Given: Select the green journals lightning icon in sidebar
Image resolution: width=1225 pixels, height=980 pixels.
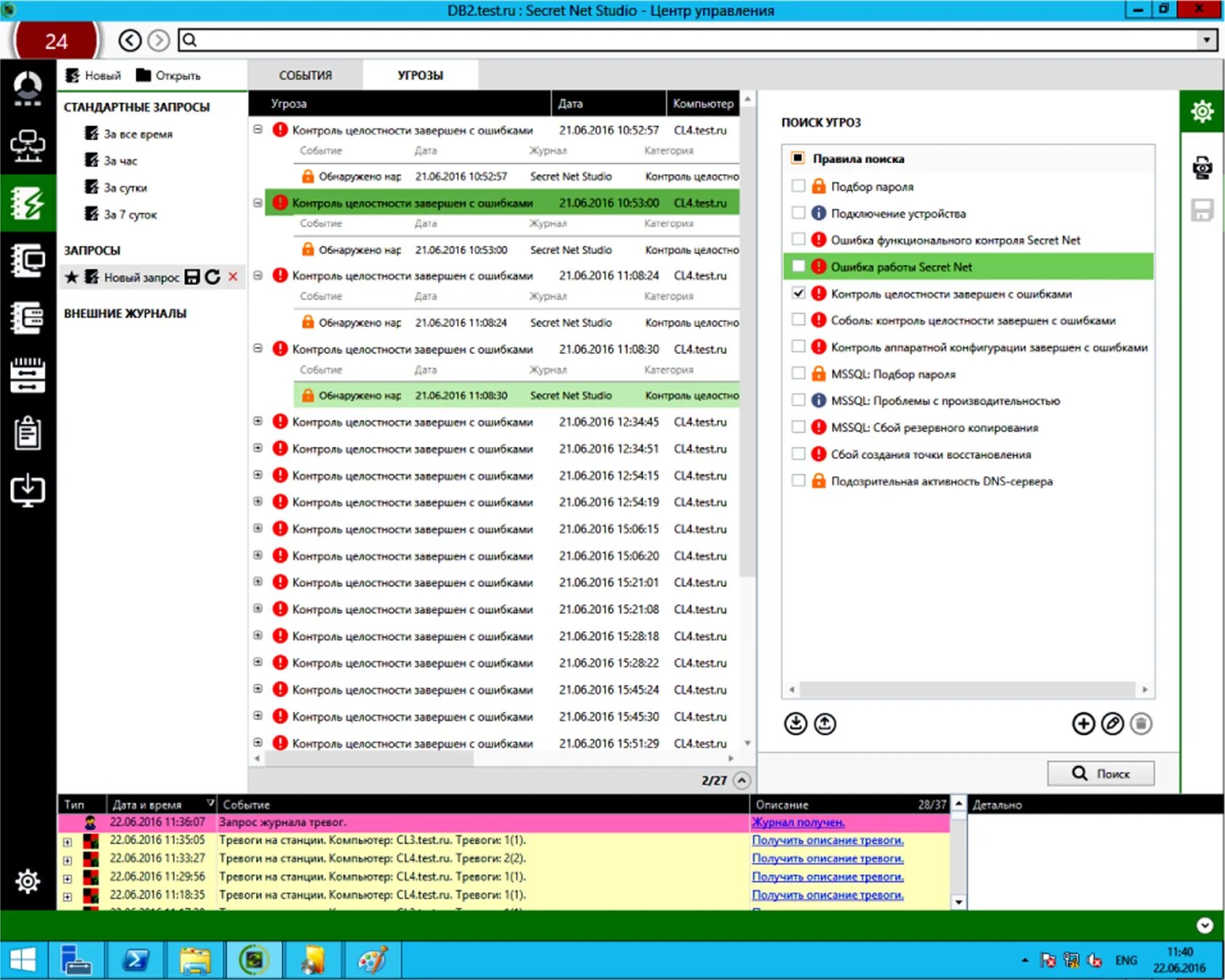Looking at the screenshot, I should 28,203.
